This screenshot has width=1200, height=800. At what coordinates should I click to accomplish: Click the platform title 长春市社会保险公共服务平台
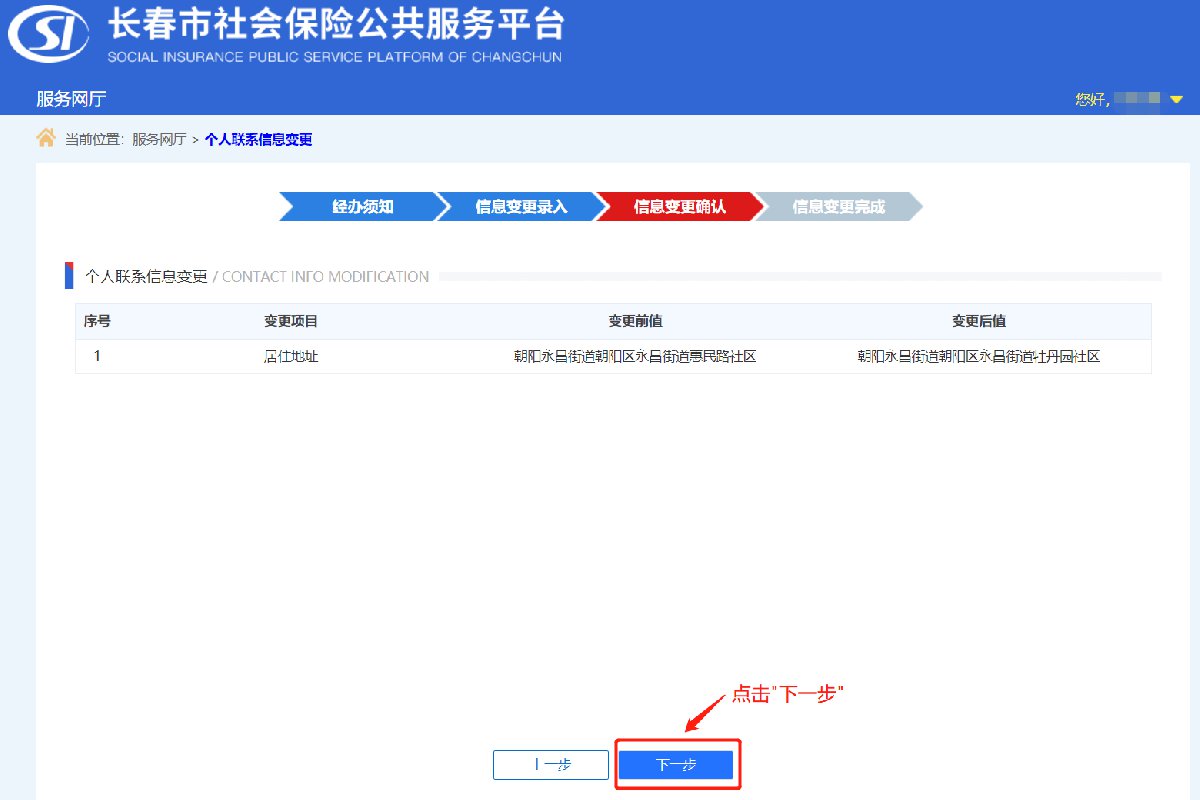[335, 24]
